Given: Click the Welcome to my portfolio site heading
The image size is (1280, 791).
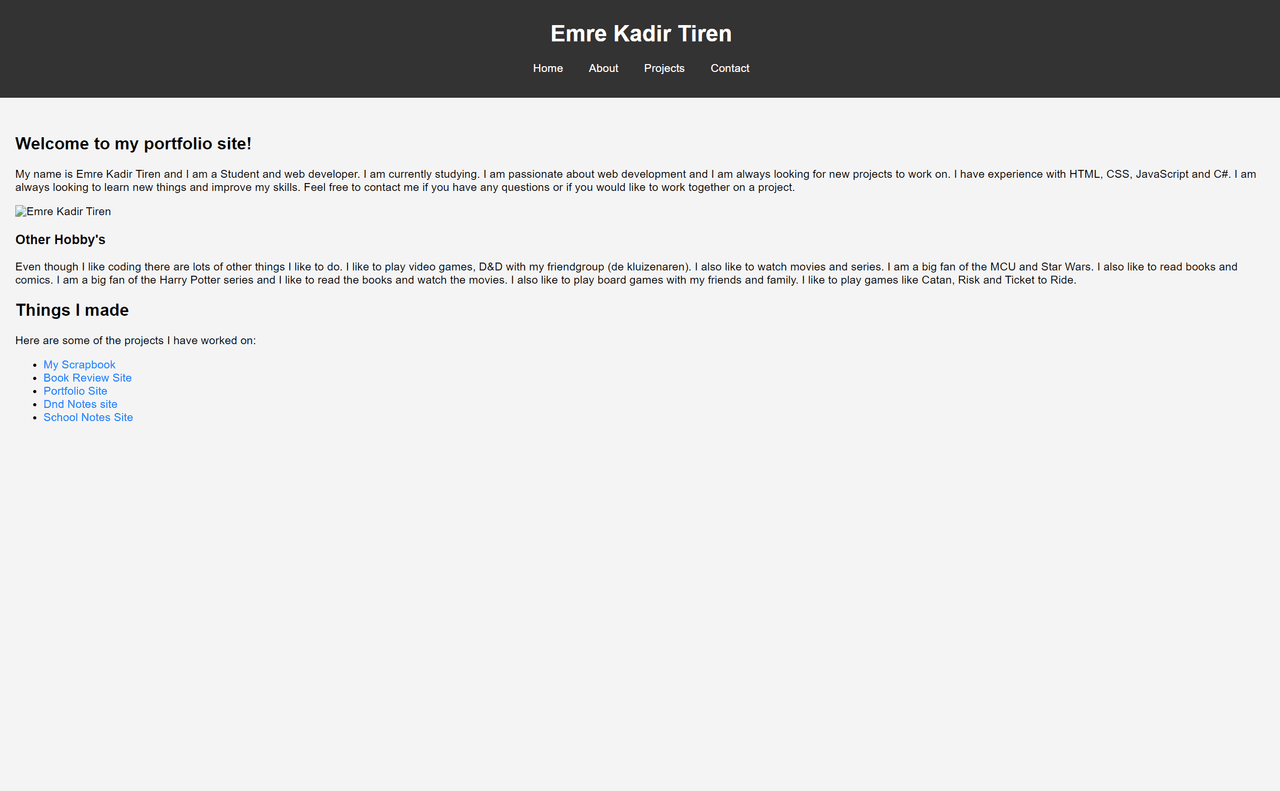Looking at the screenshot, I should coord(133,144).
